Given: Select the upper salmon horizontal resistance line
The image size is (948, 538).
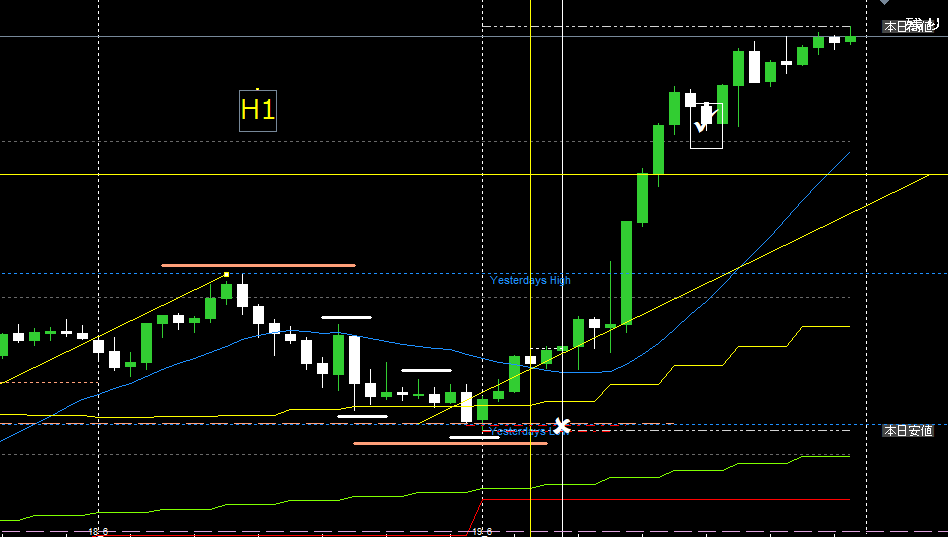Looking at the screenshot, I should click(x=258, y=265).
